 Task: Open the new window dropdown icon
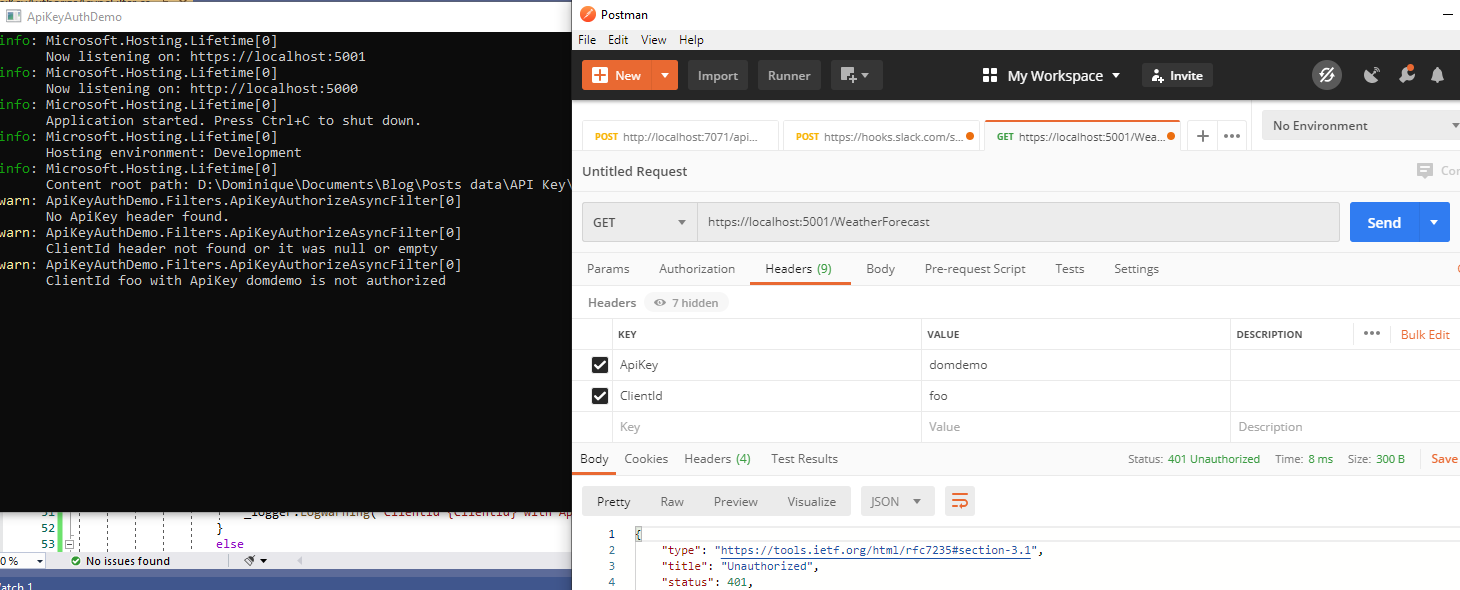pyautogui.click(x=856, y=75)
